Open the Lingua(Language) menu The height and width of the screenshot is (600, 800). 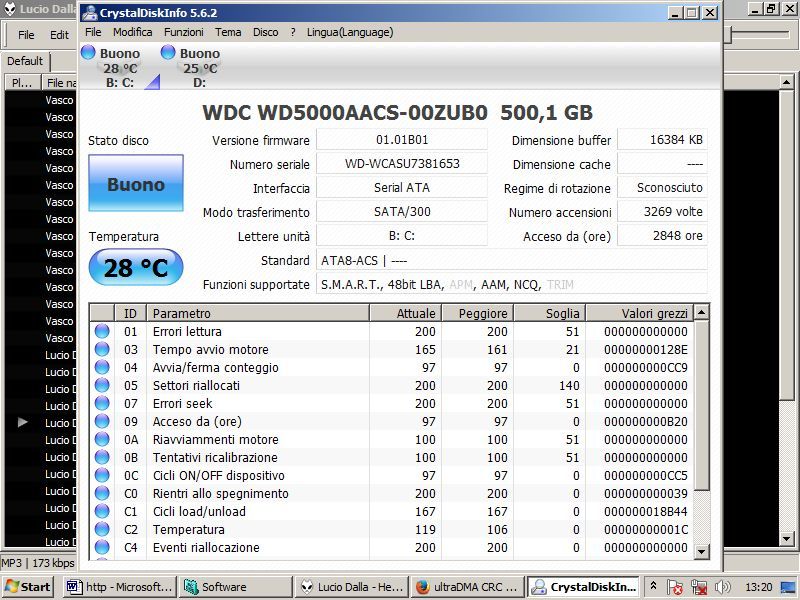click(x=343, y=32)
